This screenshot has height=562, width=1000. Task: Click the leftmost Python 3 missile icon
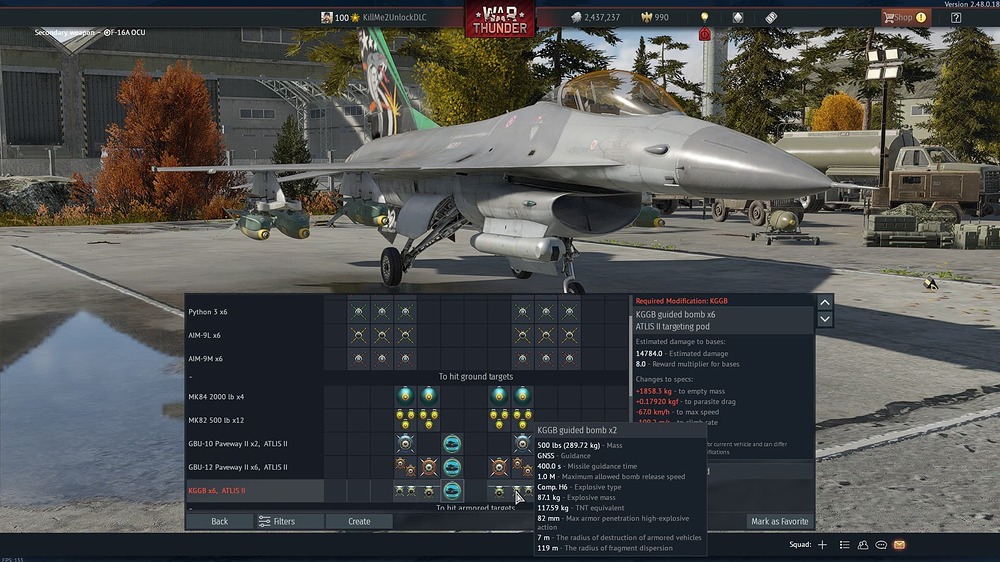[x=358, y=312]
